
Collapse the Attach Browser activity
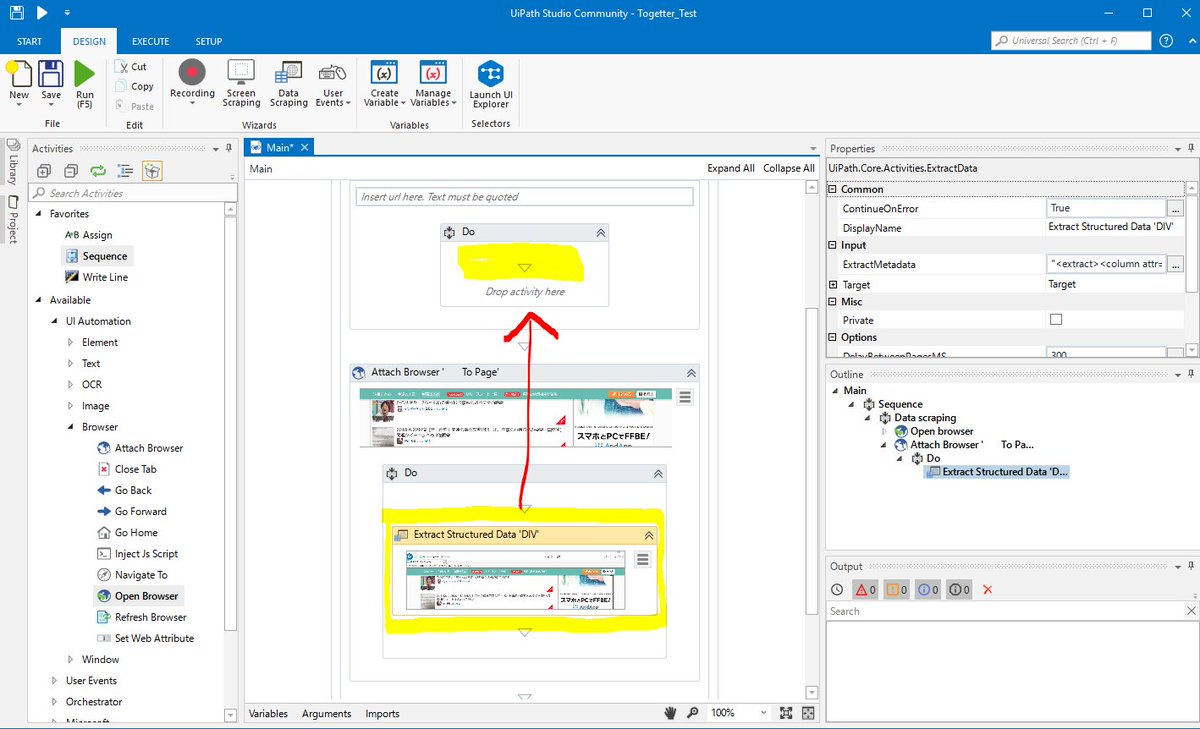691,372
